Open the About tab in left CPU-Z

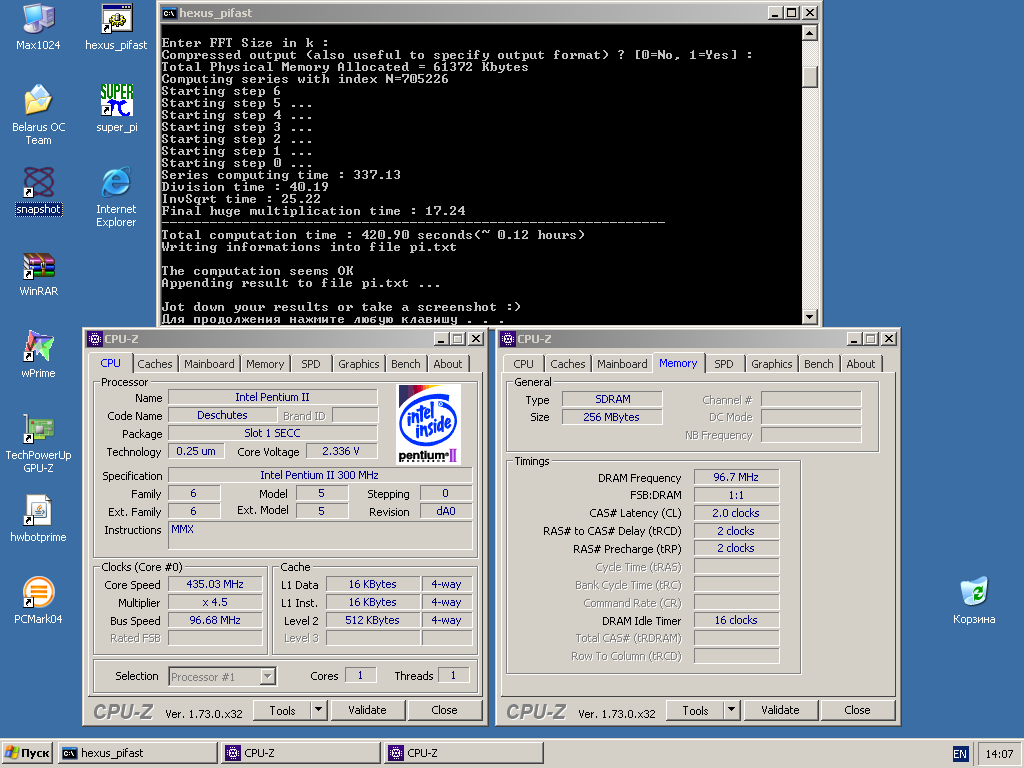click(x=447, y=364)
